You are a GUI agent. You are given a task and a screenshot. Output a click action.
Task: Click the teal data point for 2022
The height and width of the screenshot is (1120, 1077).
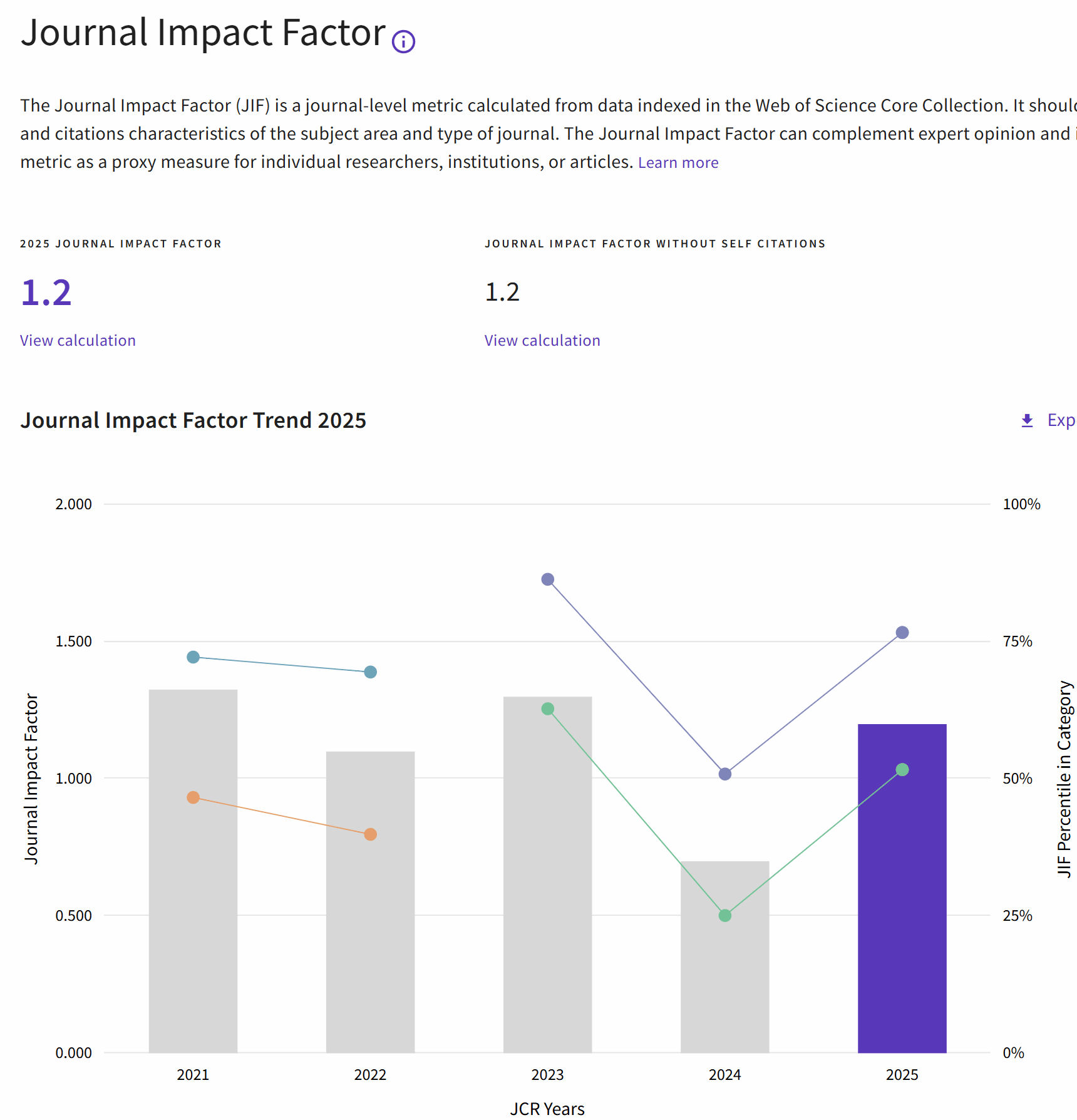[370, 672]
